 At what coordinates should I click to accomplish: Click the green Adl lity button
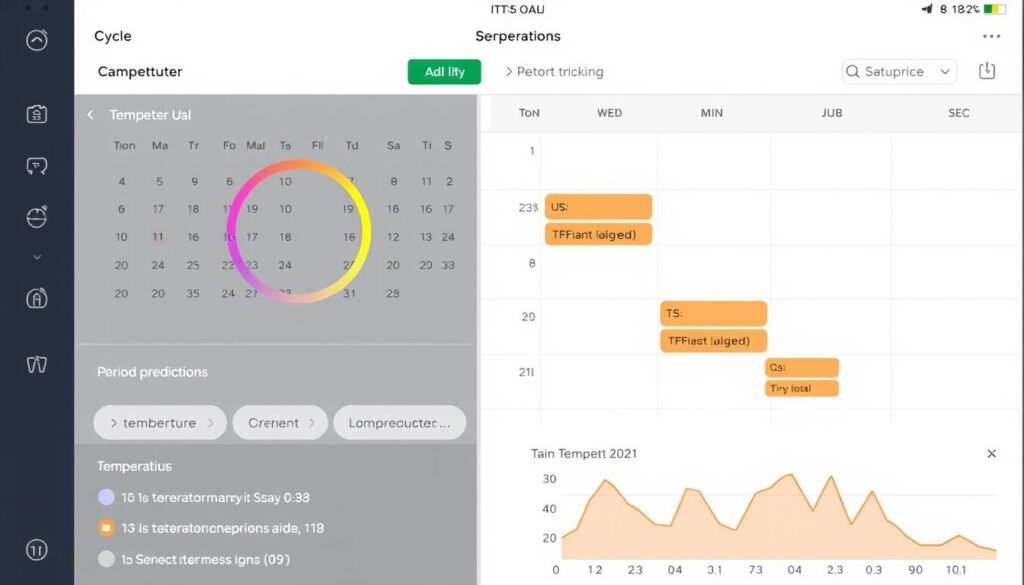443,71
